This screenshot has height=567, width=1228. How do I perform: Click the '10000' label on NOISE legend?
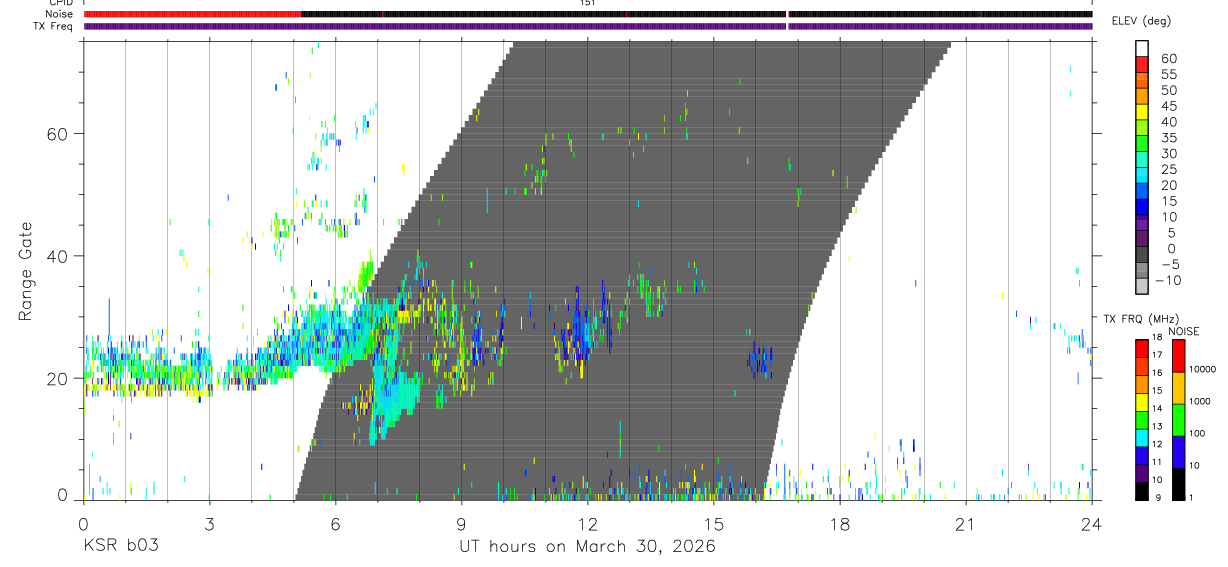1202,369
